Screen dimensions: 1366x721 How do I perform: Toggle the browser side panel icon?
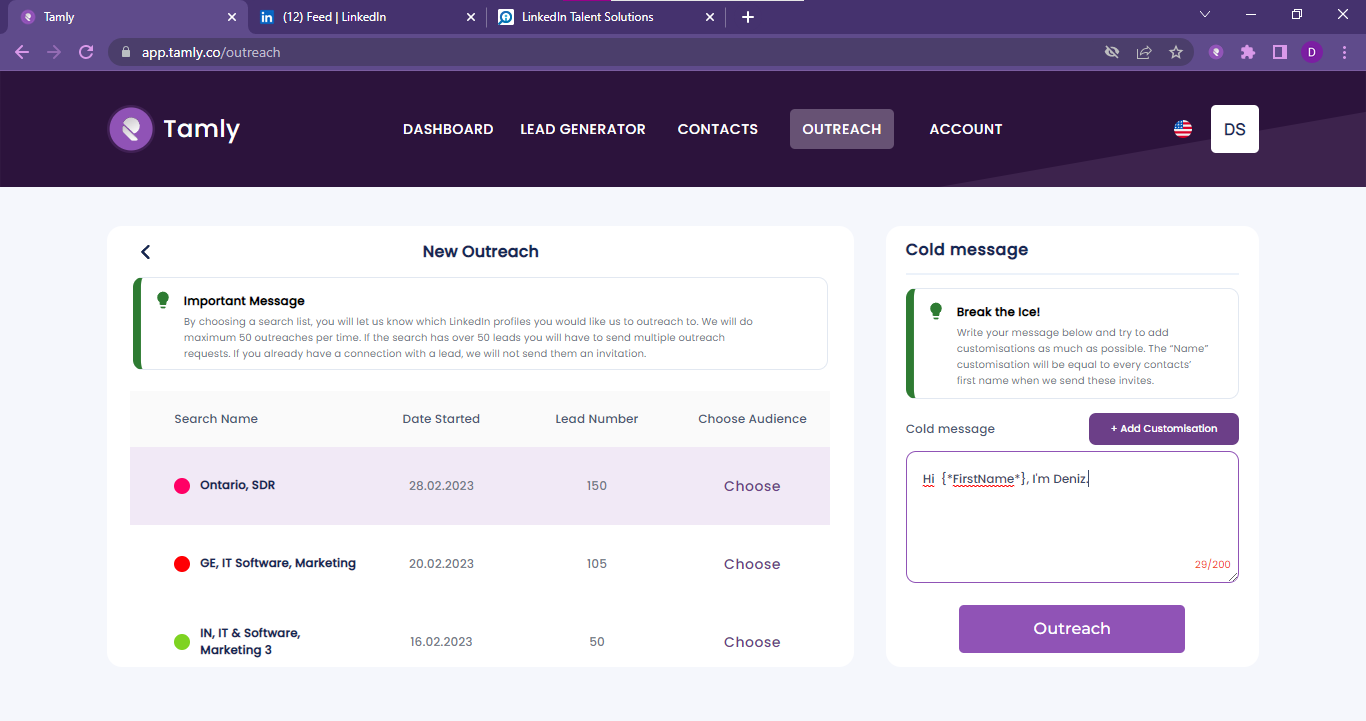coord(1280,52)
